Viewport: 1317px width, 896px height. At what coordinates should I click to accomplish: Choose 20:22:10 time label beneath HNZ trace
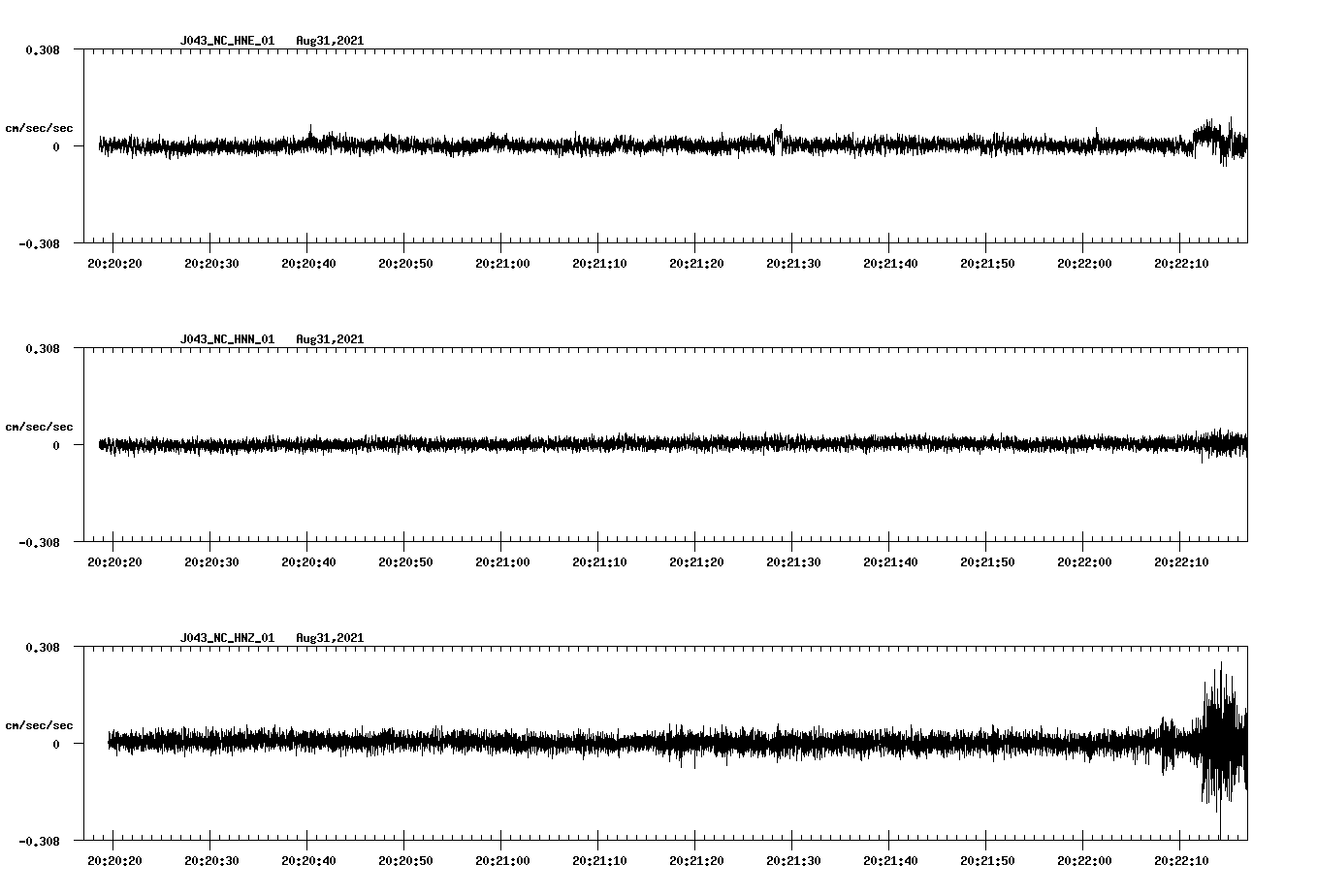1181,860
